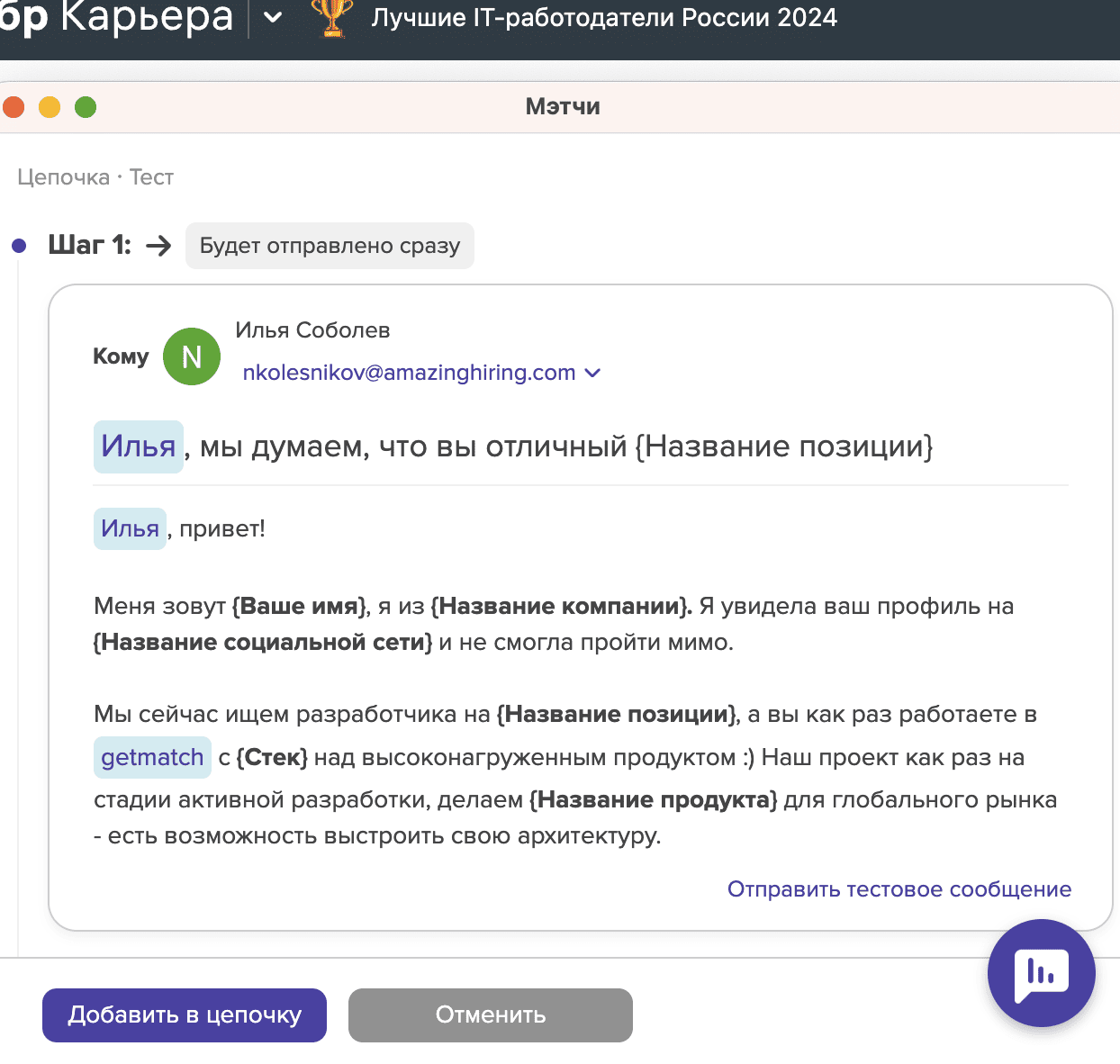This screenshot has height=1064, width=1120.
Task: Click the 'Илья' variable tag in subject line
Action: [139, 446]
